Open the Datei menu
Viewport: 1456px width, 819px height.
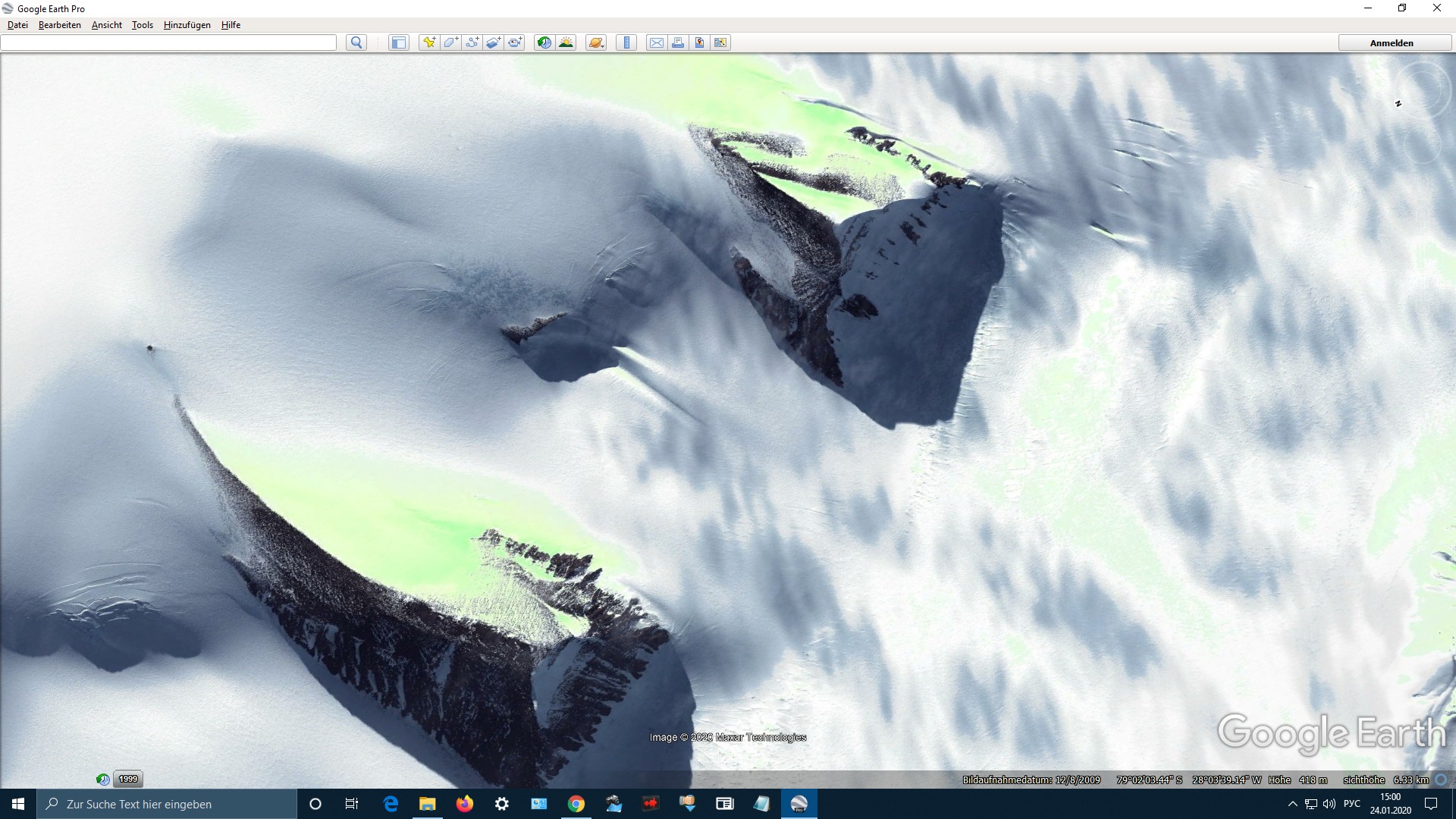[x=17, y=25]
